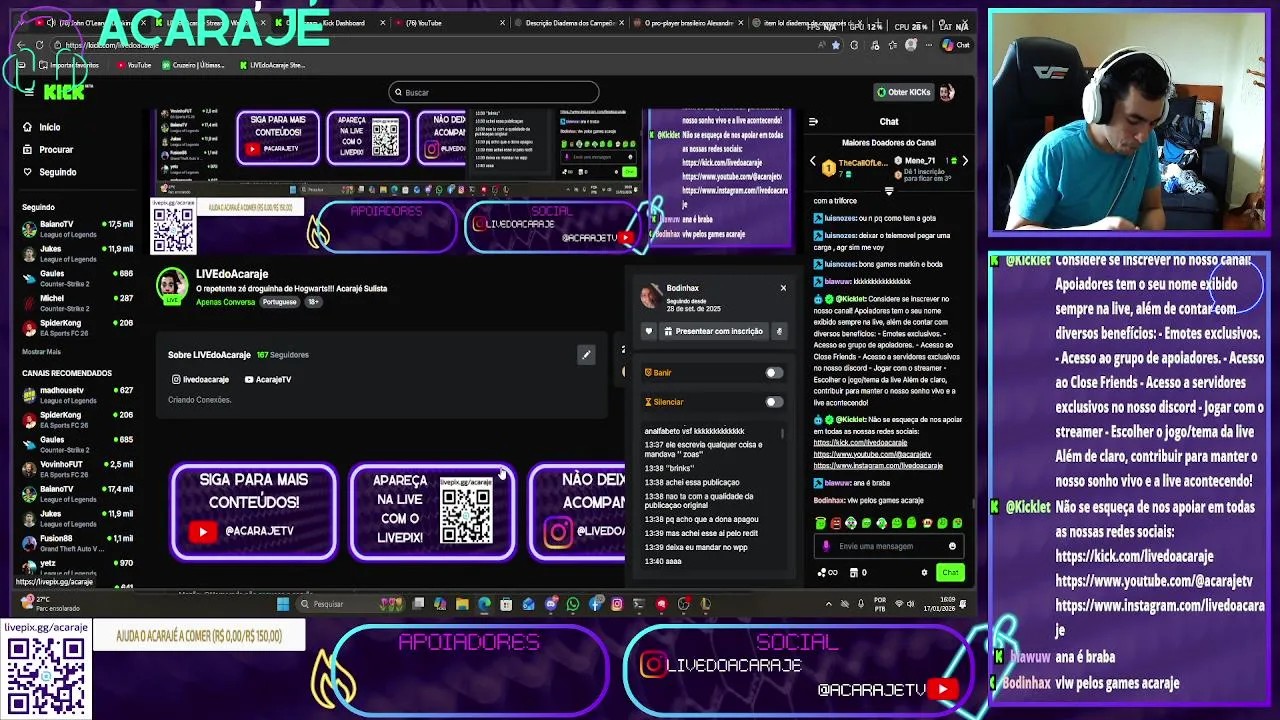Open Michel channel in Seguindo list
This screenshot has width=1280, height=720.
pos(78,303)
